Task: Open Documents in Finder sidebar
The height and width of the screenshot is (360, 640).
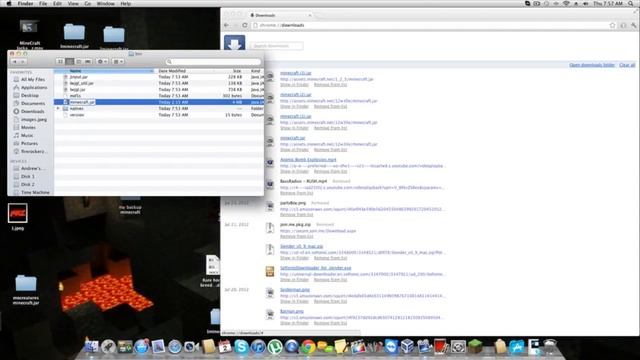Action: point(29,104)
